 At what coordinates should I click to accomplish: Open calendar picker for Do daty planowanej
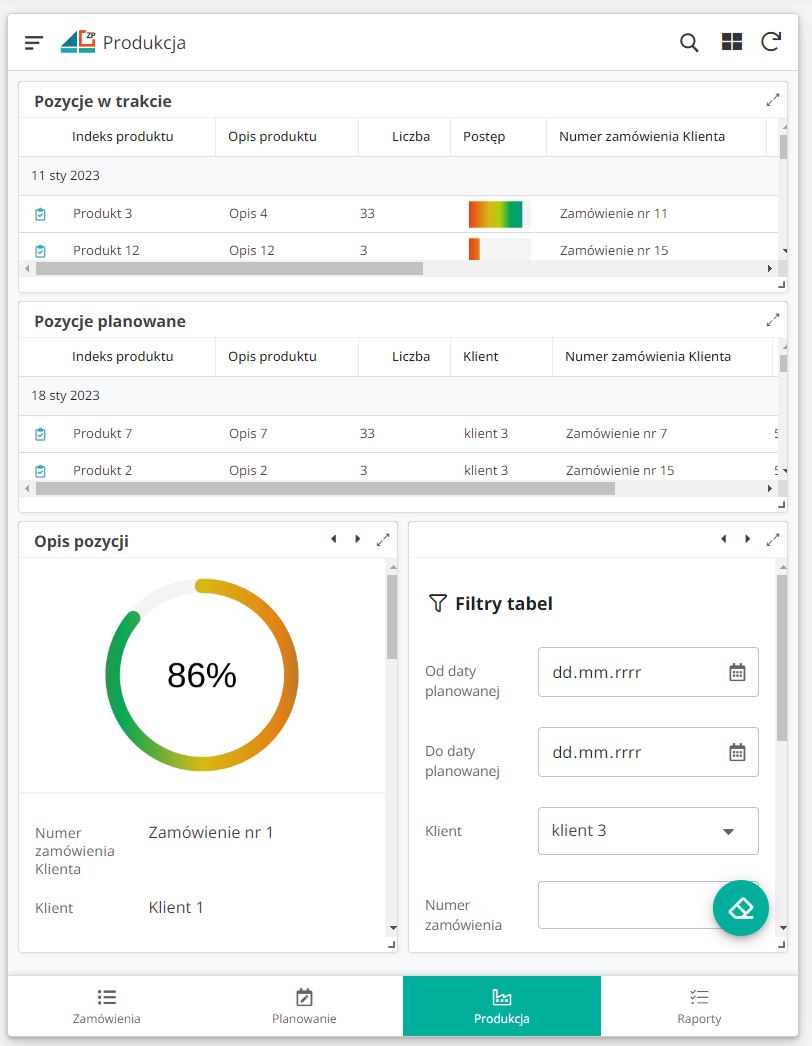(x=736, y=752)
